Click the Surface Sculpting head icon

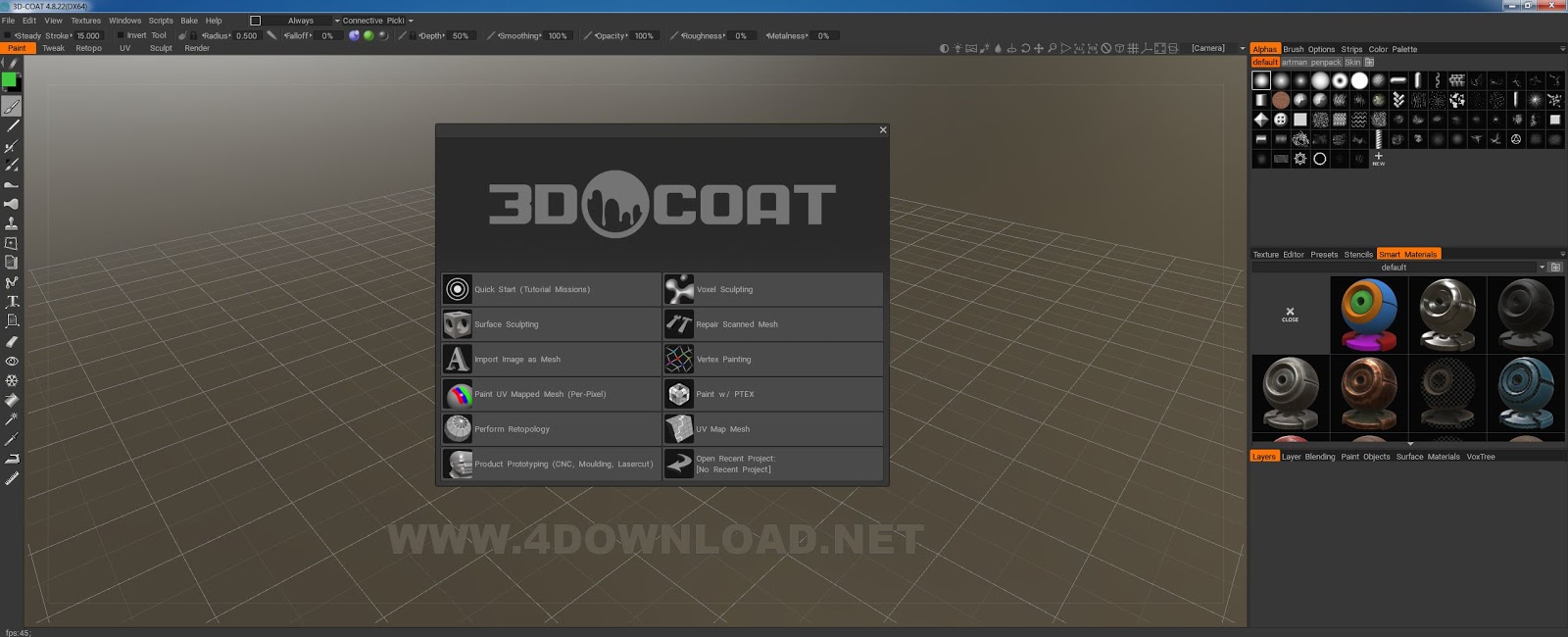click(458, 324)
